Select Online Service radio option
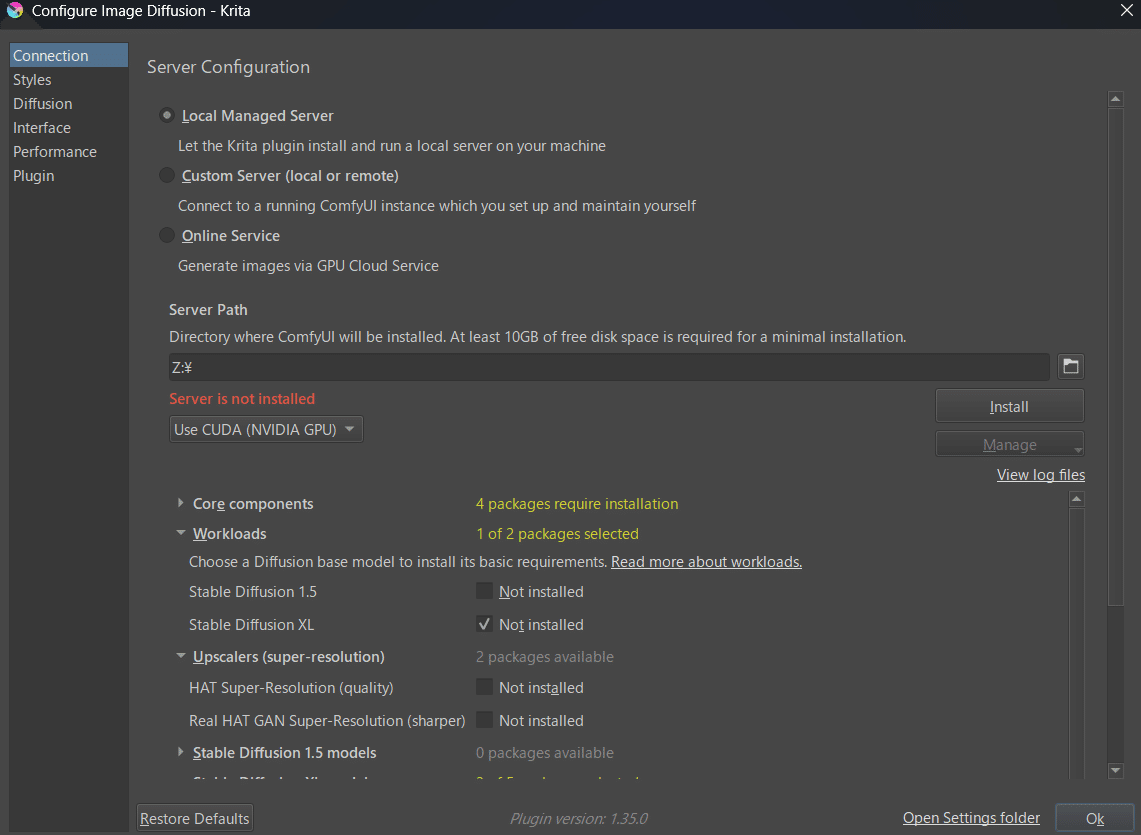This screenshot has width=1141, height=835. [167, 236]
